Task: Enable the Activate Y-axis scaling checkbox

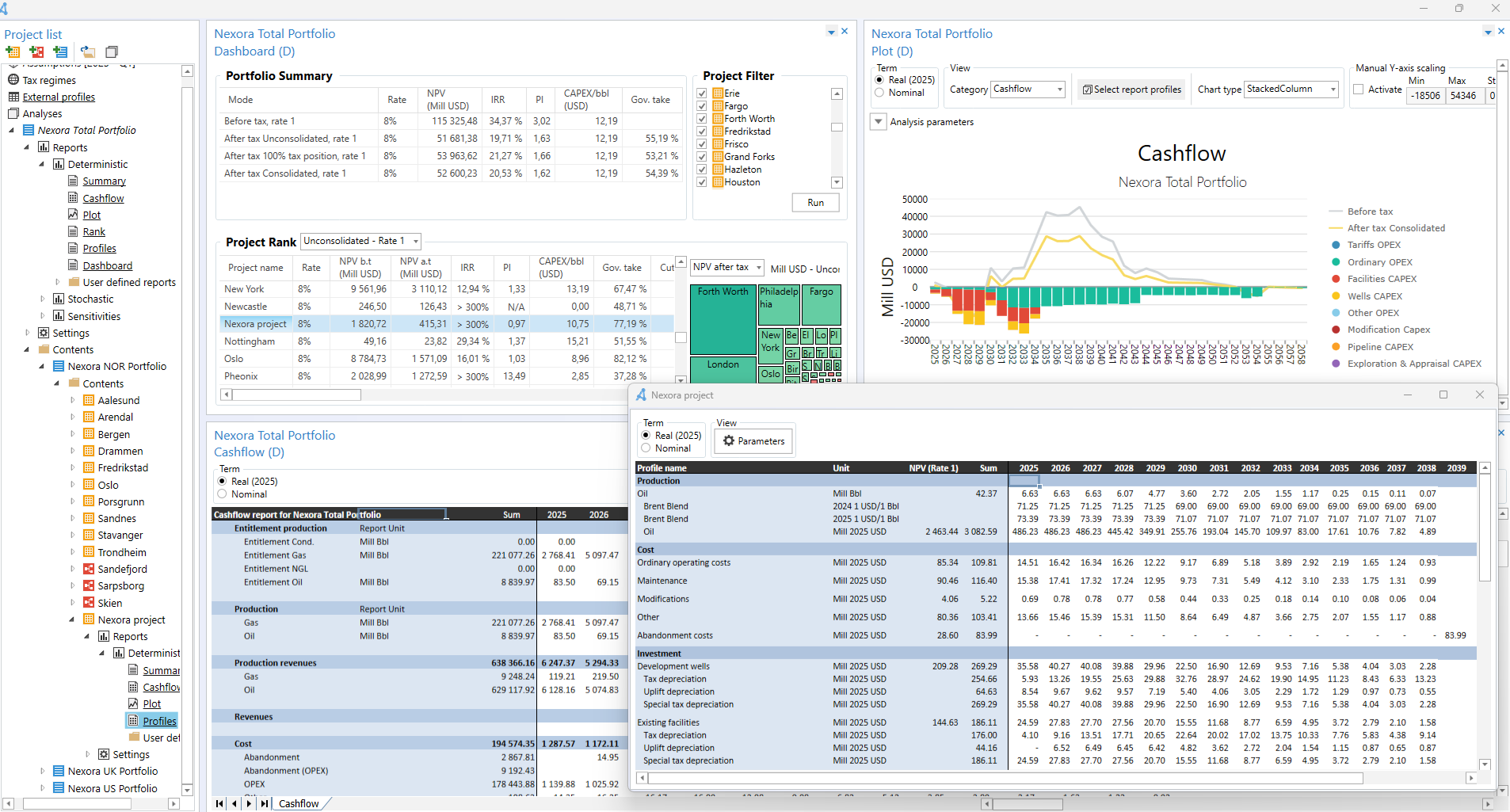Action: pos(1359,90)
